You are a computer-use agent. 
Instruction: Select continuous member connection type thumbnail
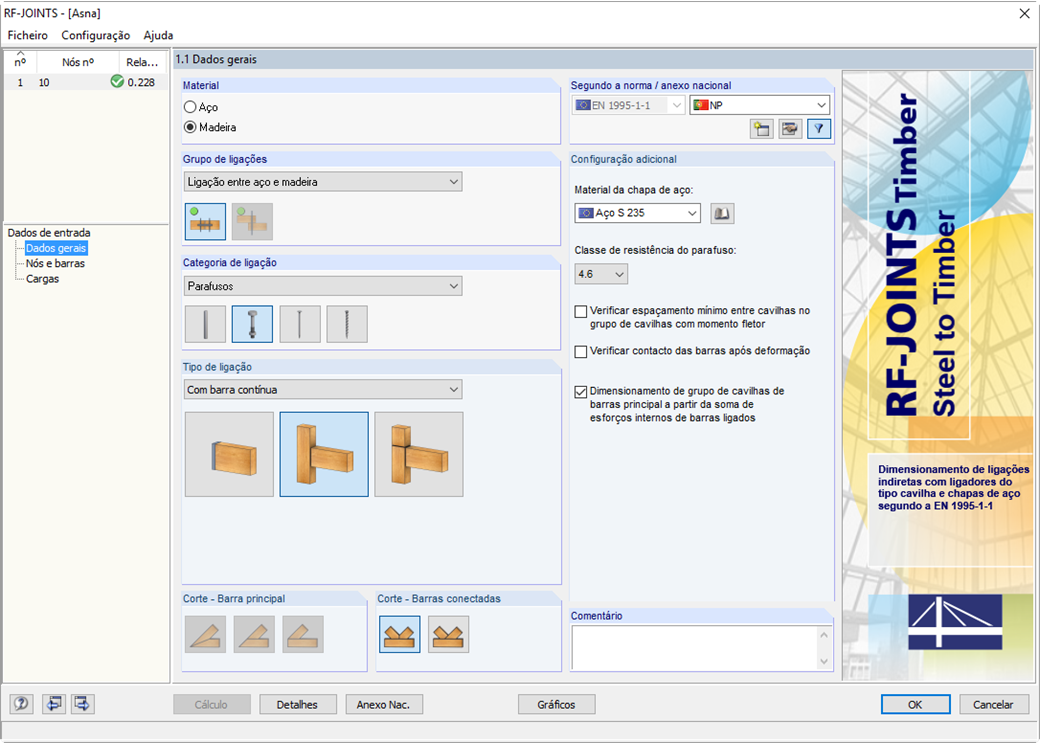coord(324,454)
